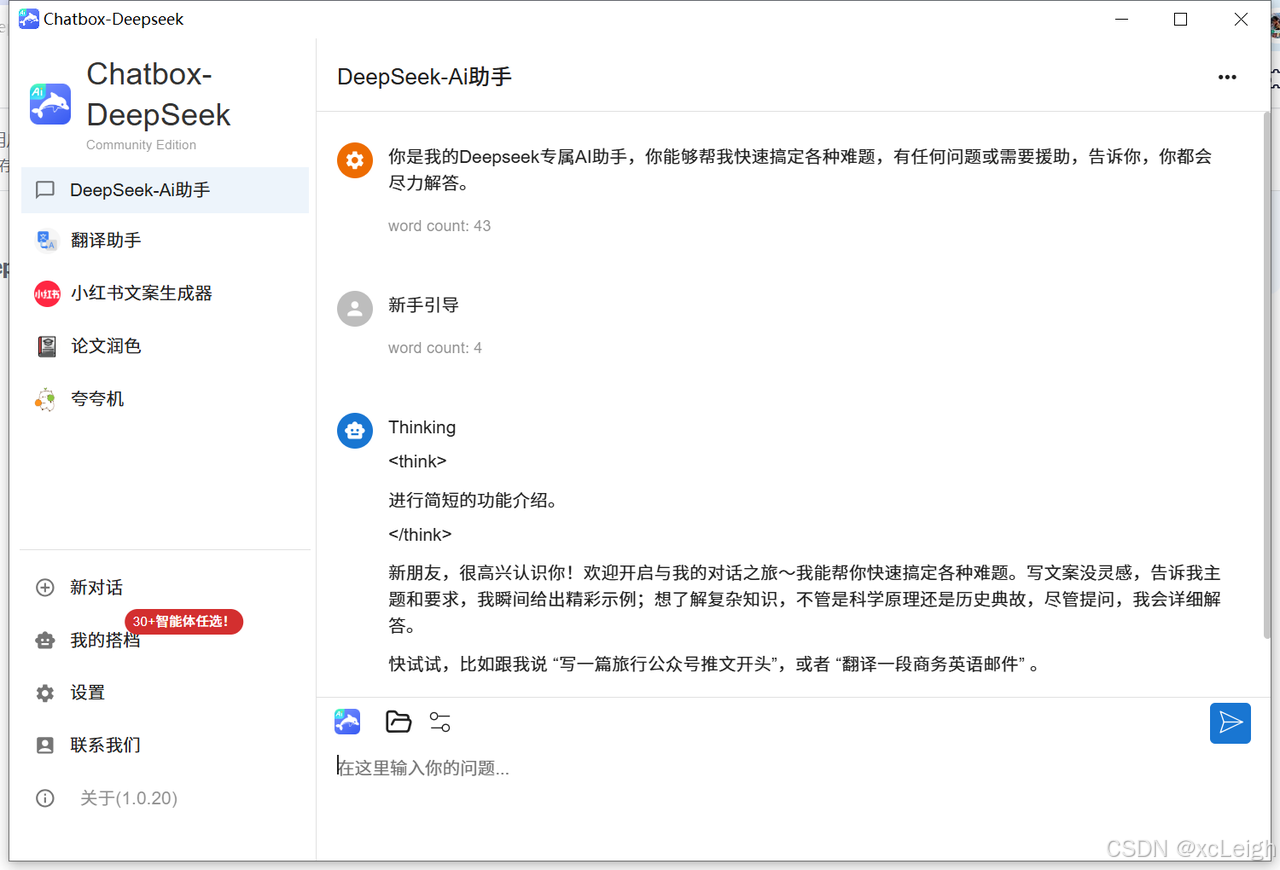Image resolution: width=1280 pixels, height=870 pixels.
Task: Click the red 小红书 icon in sidebar
Action: [x=47, y=293]
